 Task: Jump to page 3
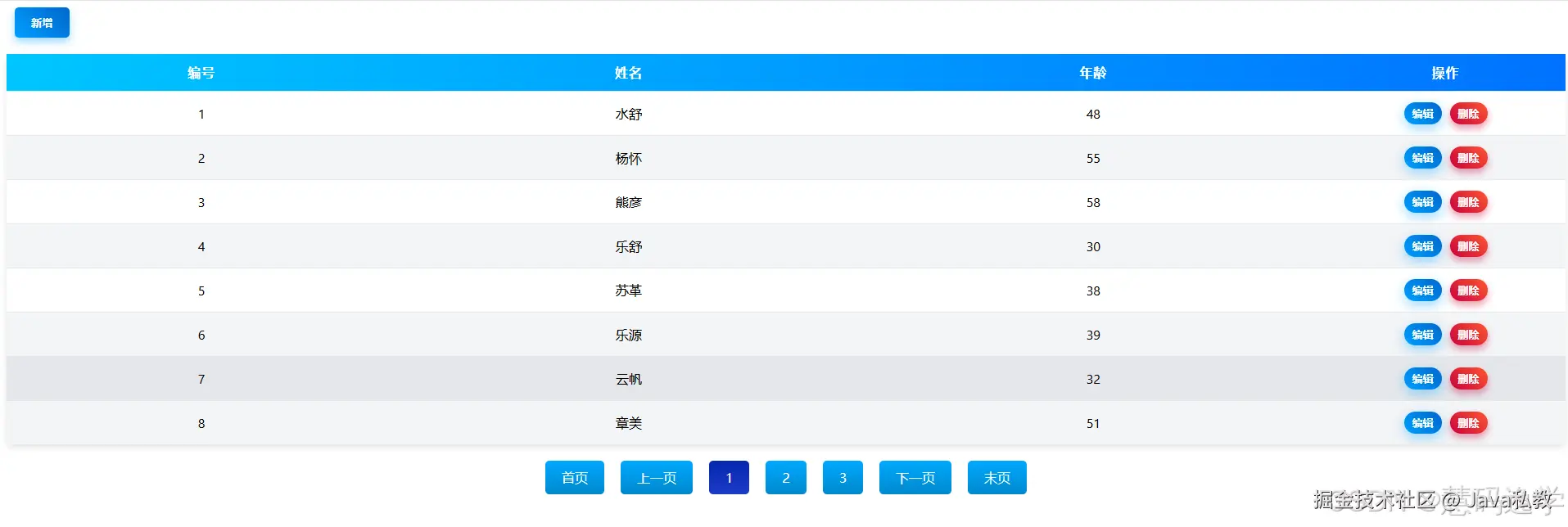point(843,478)
